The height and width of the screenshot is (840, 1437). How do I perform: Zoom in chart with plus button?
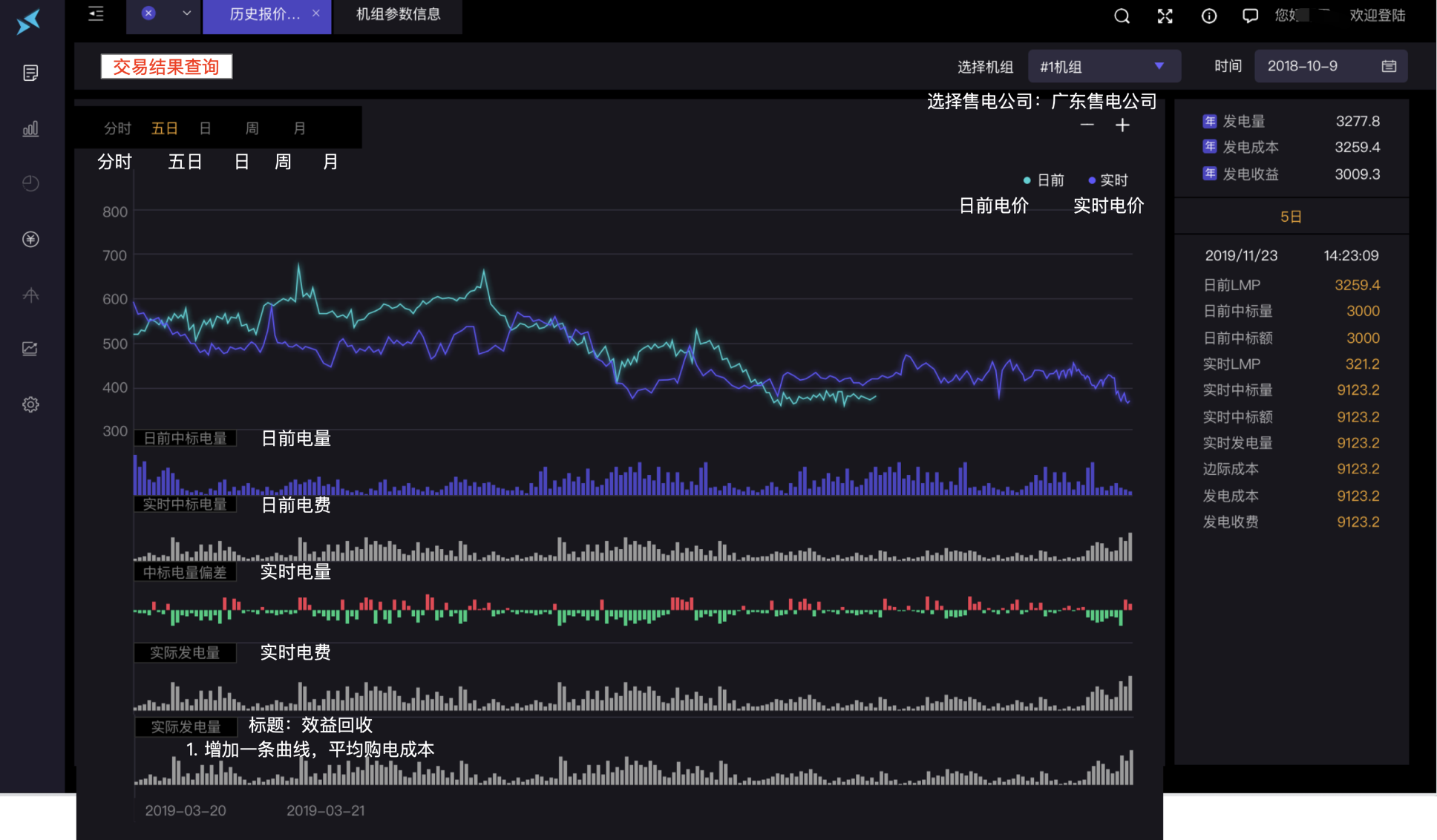(x=1122, y=125)
